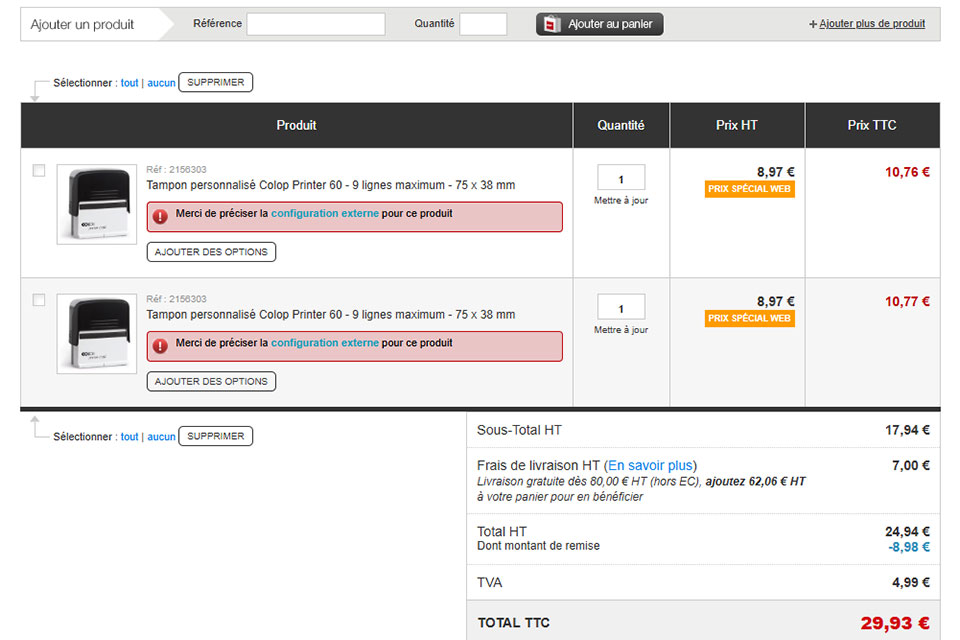Viewport: 960px width, 640px height.
Task: Click 'configuration externe' link in the 10,76 € row
Action: click(325, 214)
